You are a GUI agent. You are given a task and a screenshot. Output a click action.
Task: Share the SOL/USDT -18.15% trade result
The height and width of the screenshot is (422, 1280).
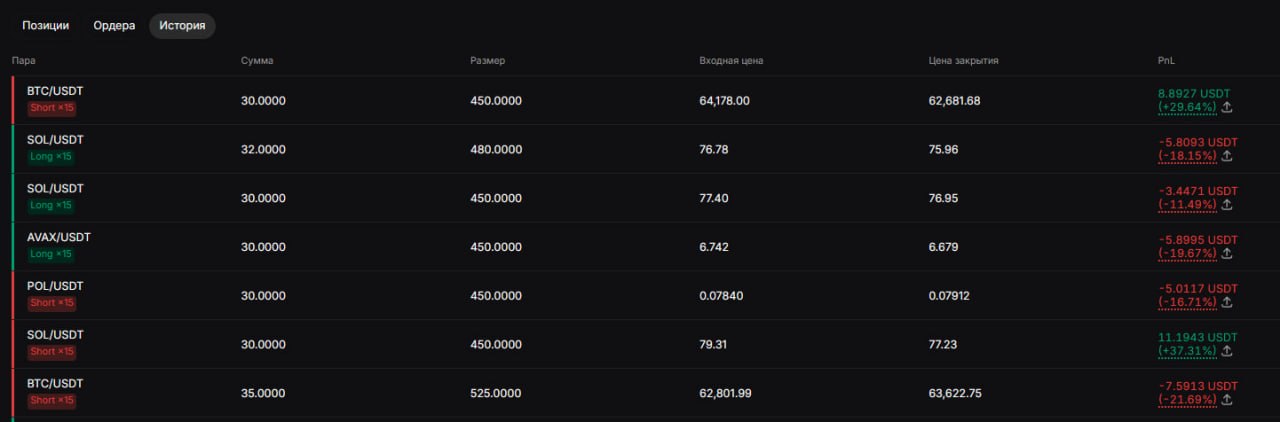point(1227,156)
